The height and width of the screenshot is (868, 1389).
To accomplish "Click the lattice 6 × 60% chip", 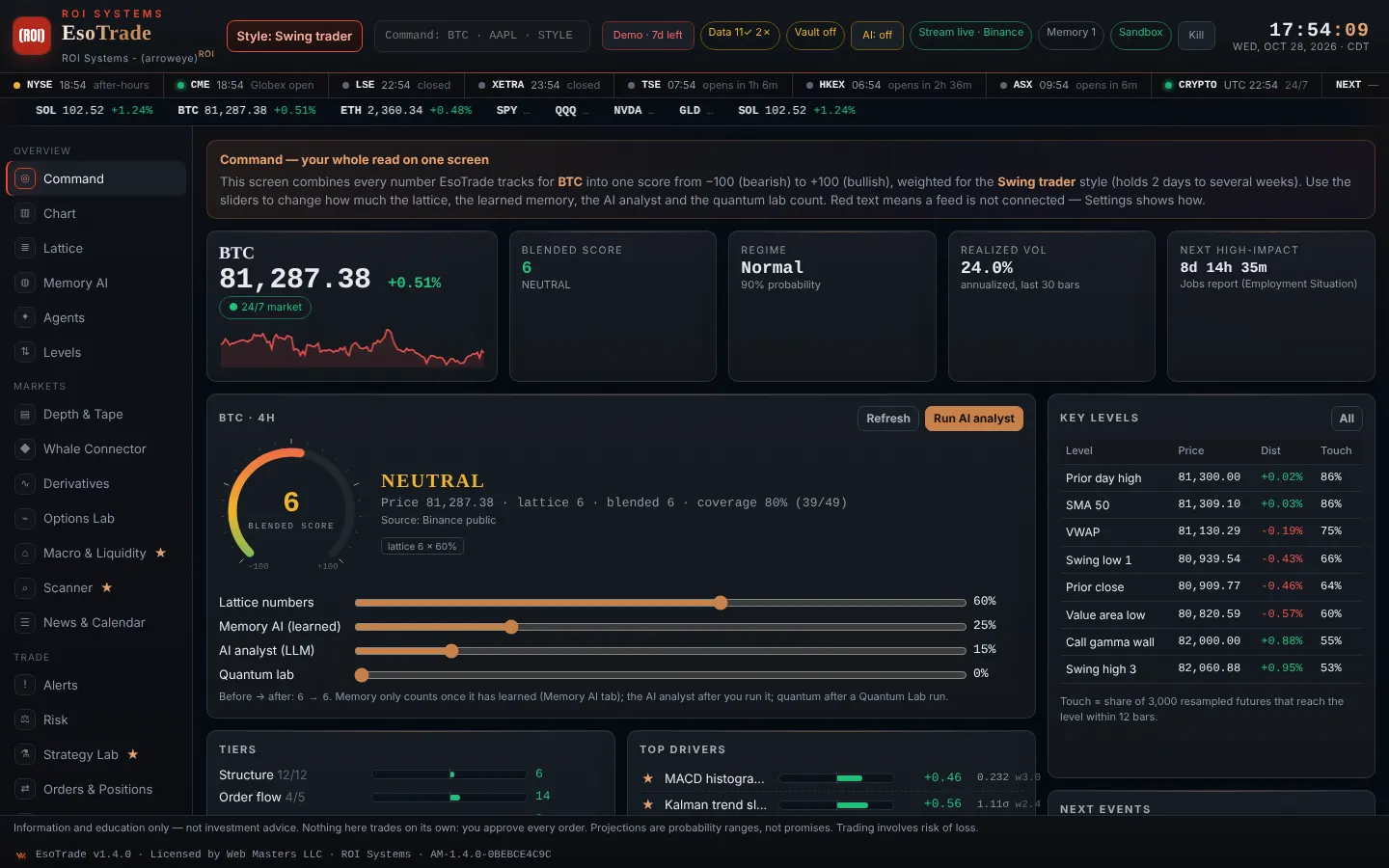I will pyautogui.click(x=422, y=547).
